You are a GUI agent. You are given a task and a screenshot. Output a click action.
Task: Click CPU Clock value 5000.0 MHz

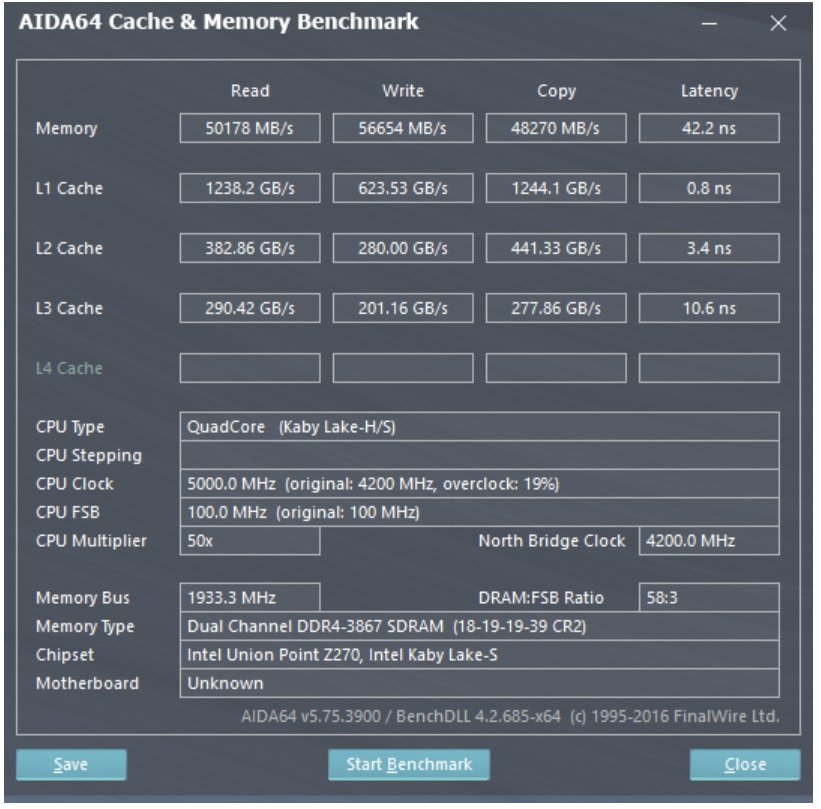[479, 483]
